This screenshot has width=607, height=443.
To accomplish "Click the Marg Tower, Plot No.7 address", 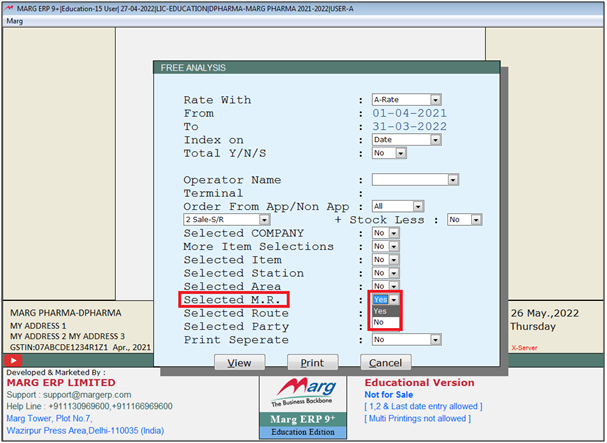I will pyautogui.click(x=49, y=418).
